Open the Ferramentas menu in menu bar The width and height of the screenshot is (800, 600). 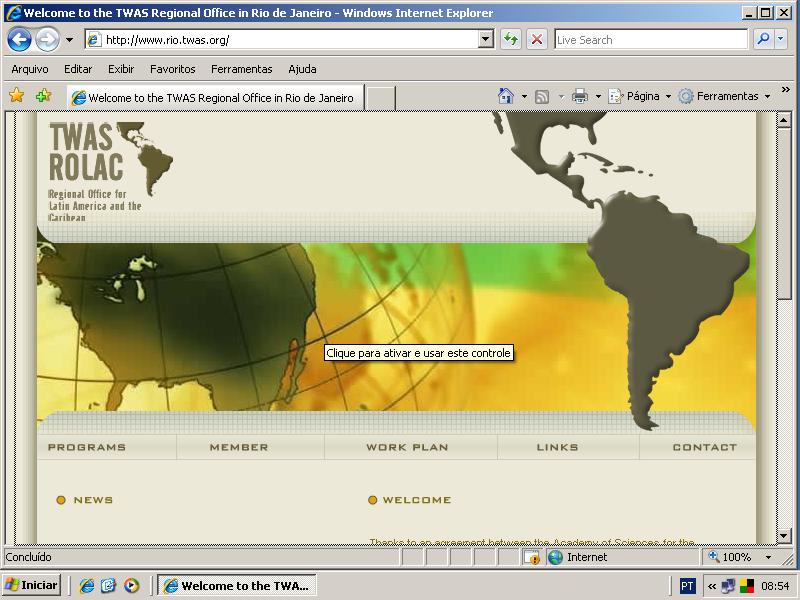click(242, 69)
